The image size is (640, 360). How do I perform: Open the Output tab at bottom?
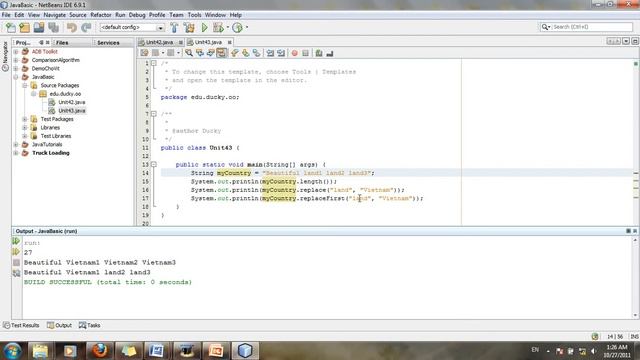tap(60, 325)
